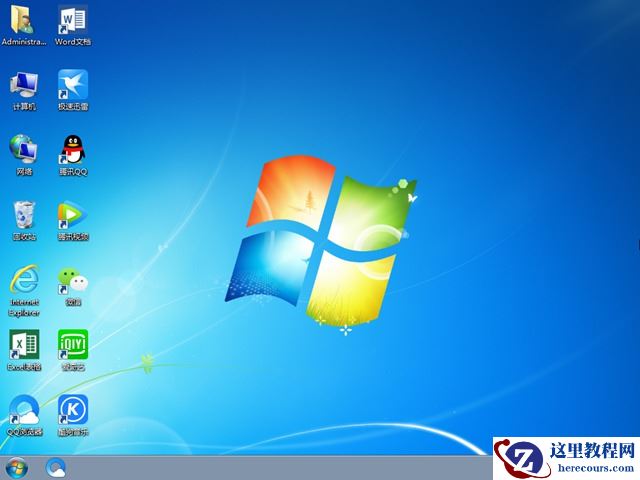Launch QQ Browser from the taskbar
This screenshot has width=640, height=480.
[56, 468]
